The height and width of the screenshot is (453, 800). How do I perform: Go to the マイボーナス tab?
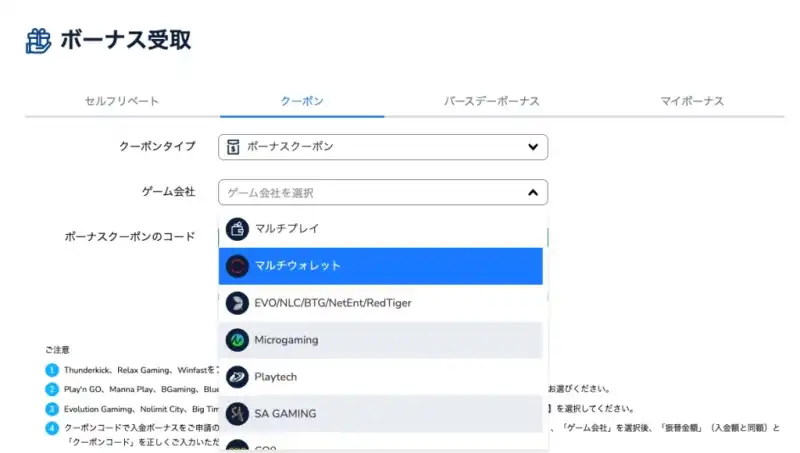tap(692, 101)
